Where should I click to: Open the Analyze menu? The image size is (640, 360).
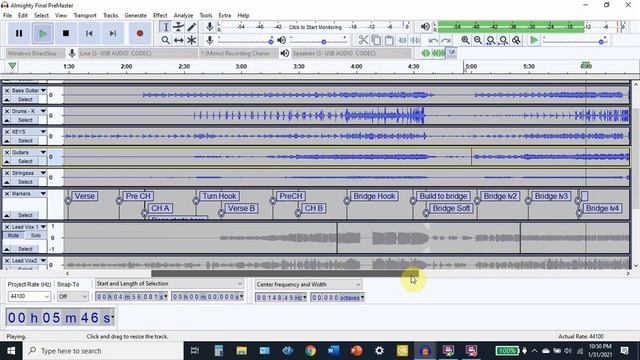pyautogui.click(x=183, y=16)
